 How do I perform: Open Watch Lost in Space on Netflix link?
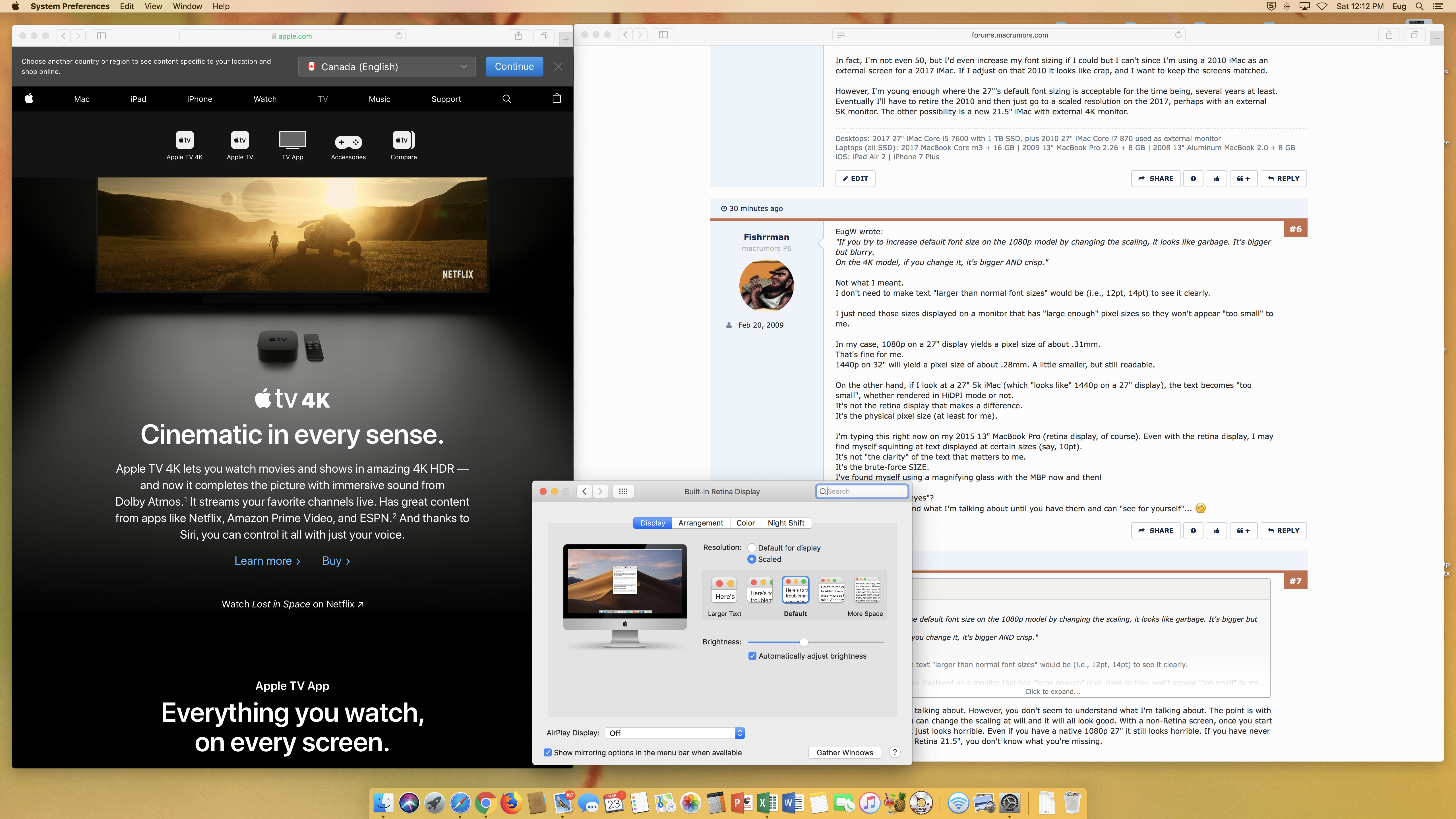292,604
